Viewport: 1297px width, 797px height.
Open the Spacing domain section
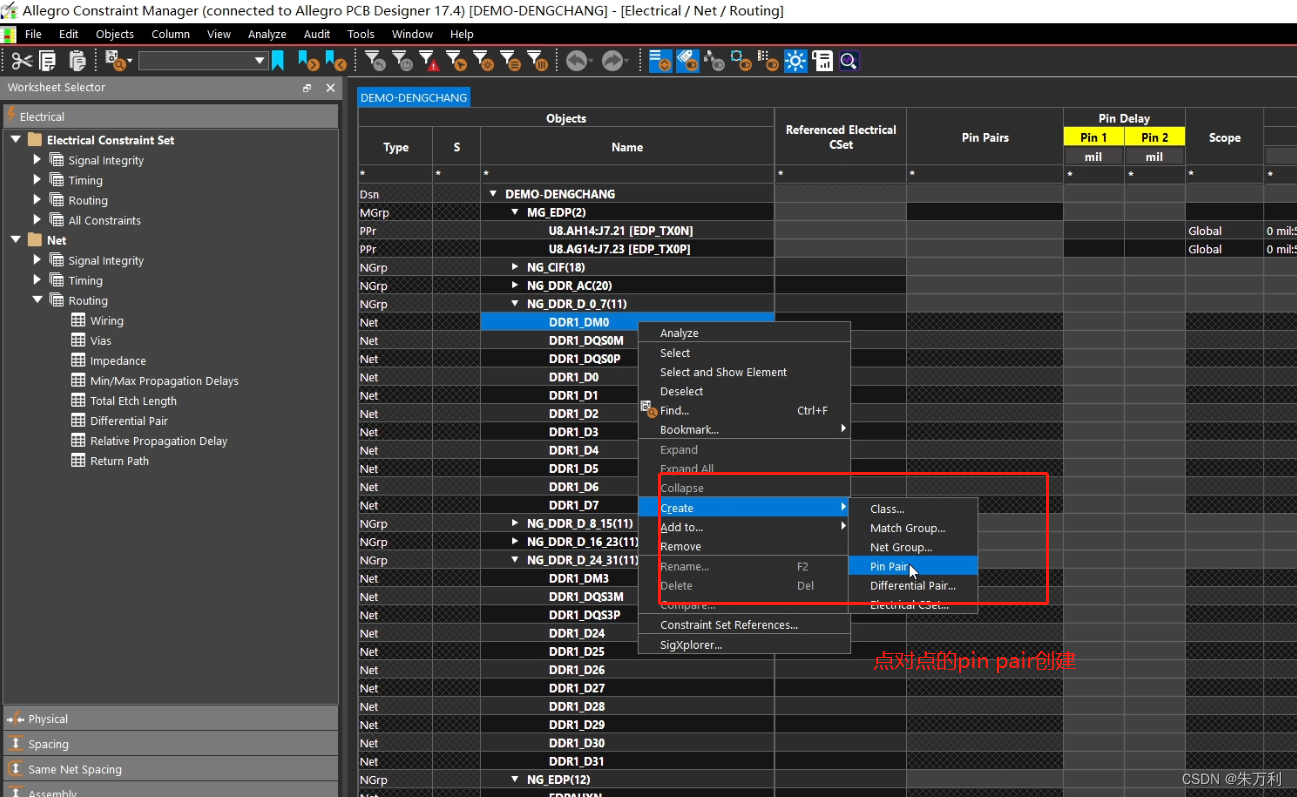170,744
